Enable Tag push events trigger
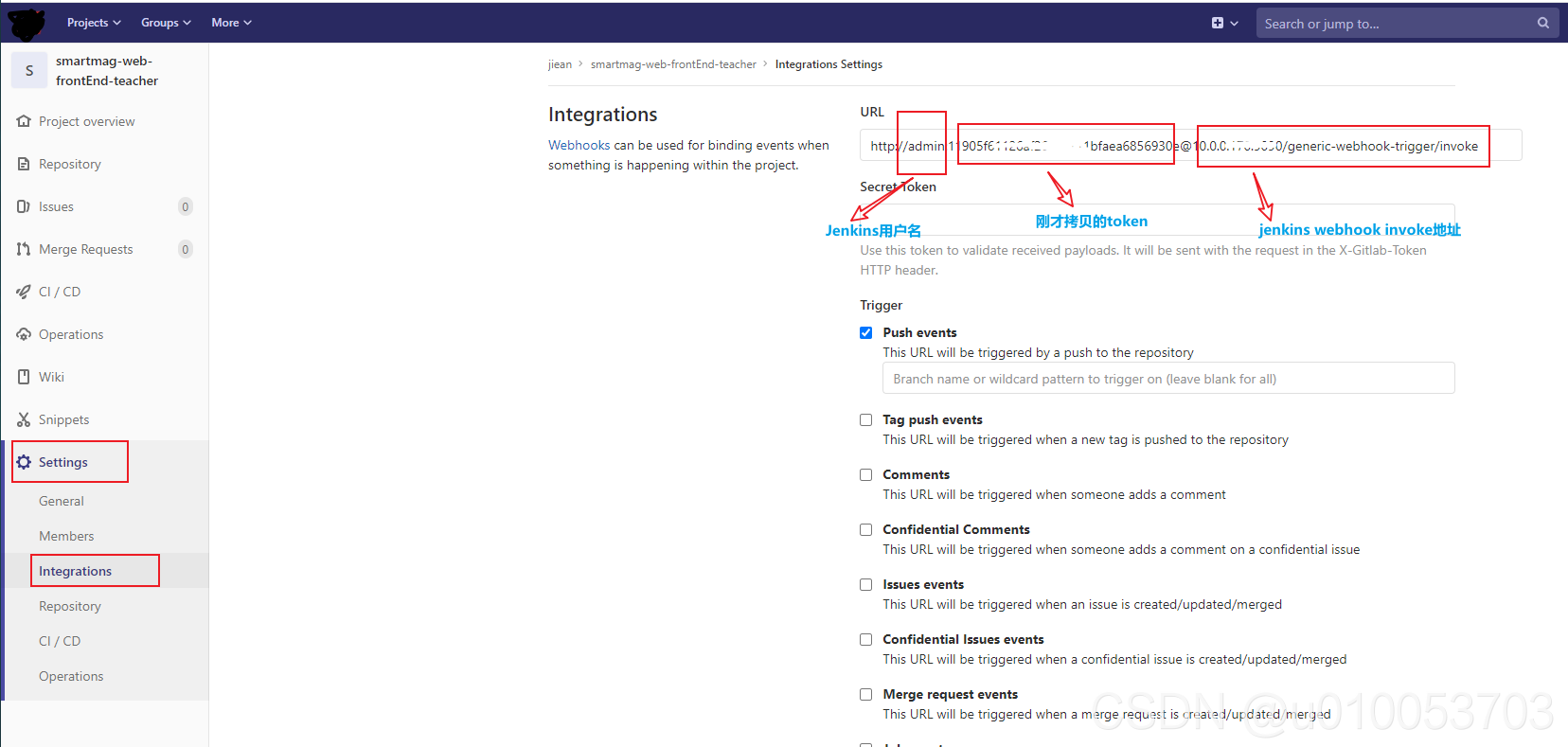 click(865, 419)
